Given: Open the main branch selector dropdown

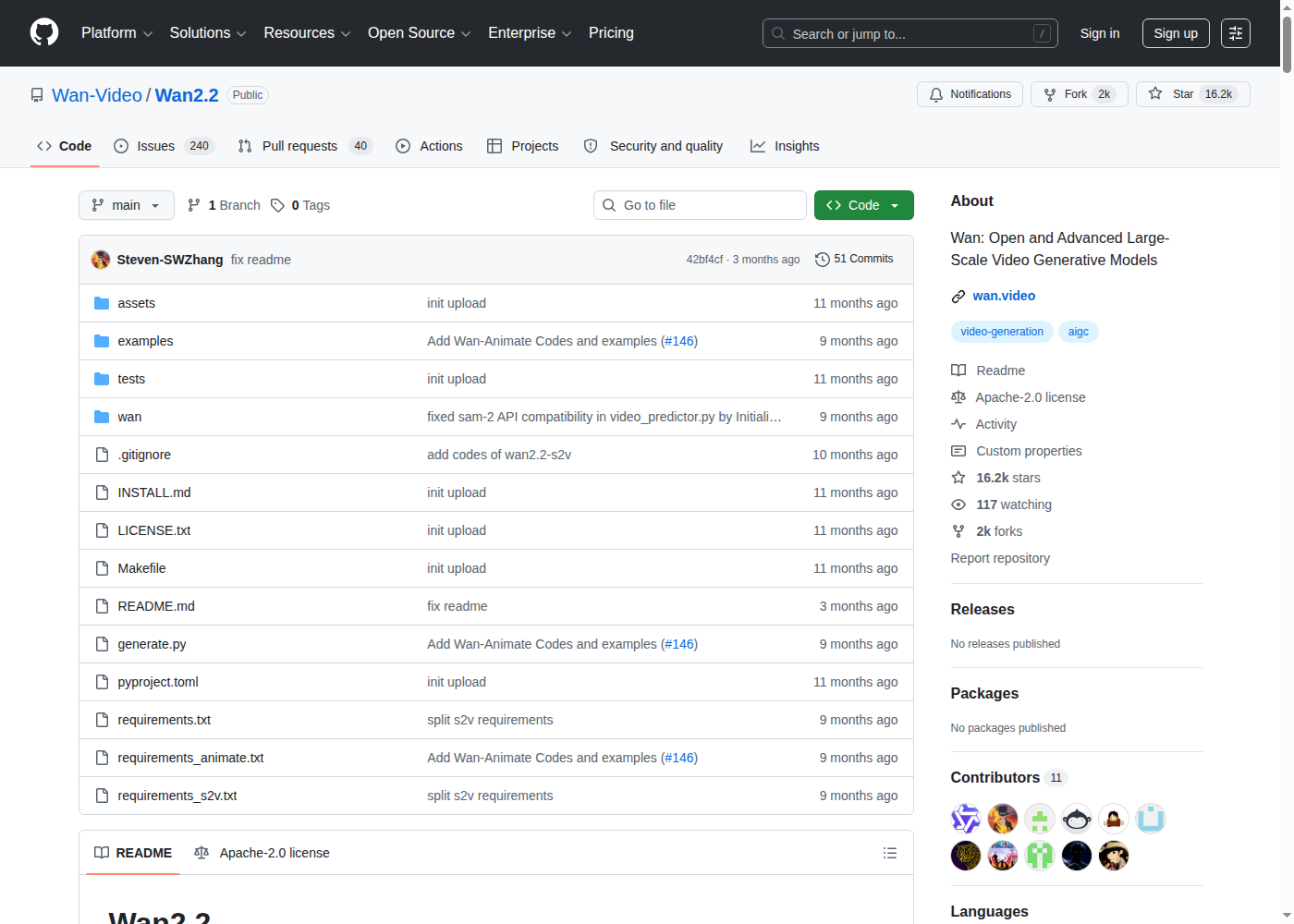Looking at the screenshot, I should [x=127, y=205].
